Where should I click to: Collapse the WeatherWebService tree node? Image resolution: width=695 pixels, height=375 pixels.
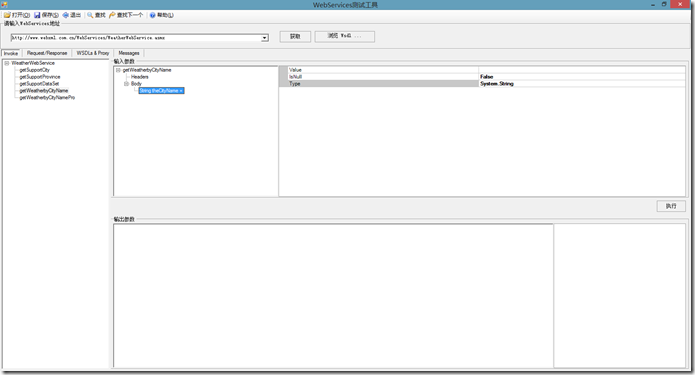7,63
